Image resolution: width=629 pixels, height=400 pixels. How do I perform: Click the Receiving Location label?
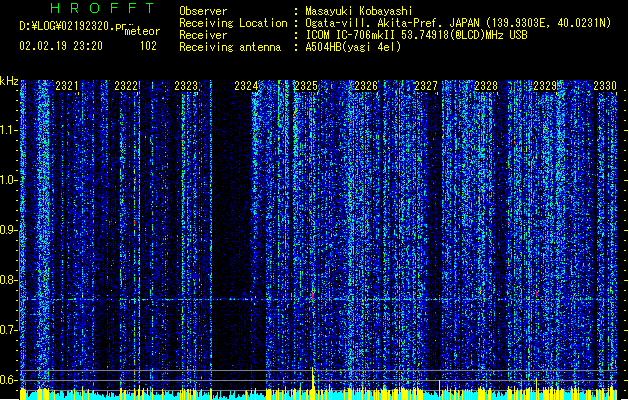[x=233, y=23]
